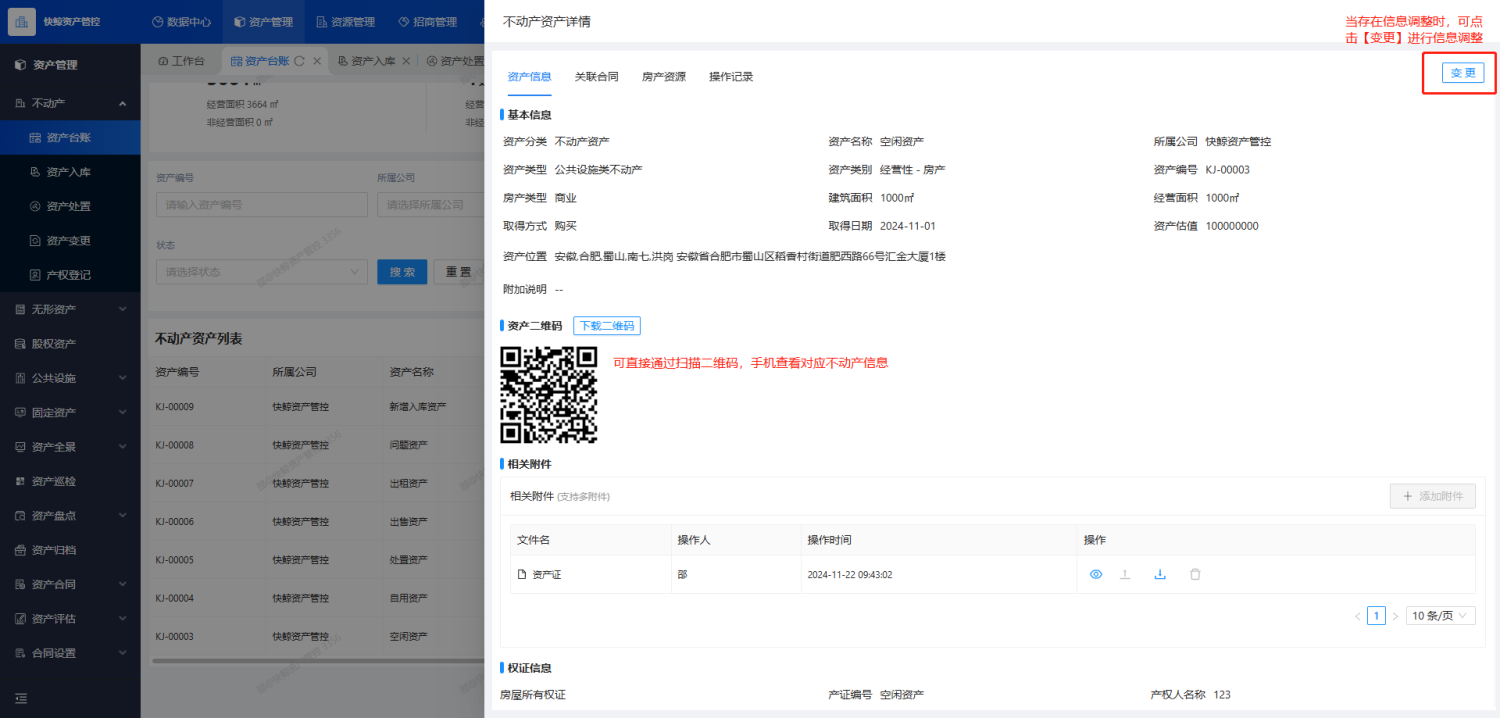Open 股权资产 in the sidebar
Image resolution: width=1500 pixels, height=718 pixels.
click(x=70, y=343)
